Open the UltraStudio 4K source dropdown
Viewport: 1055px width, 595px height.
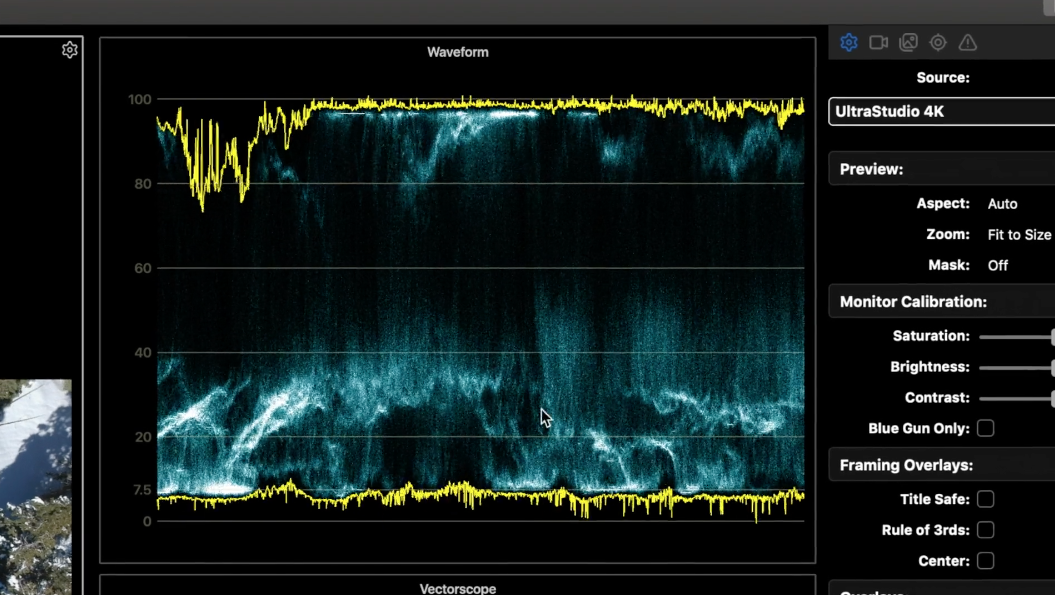pos(940,111)
